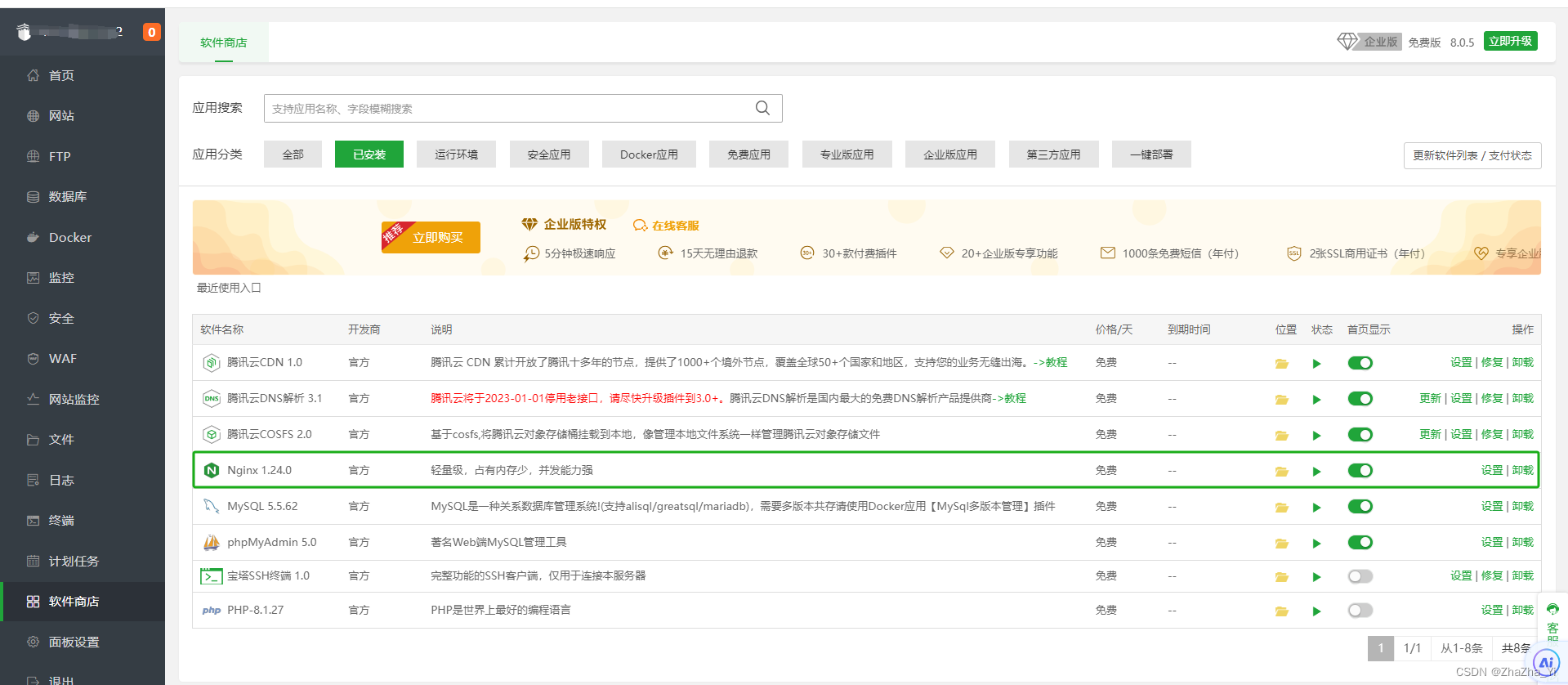Select the 运行环境 category filter
The image size is (1568, 685).
click(x=456, y=154)
